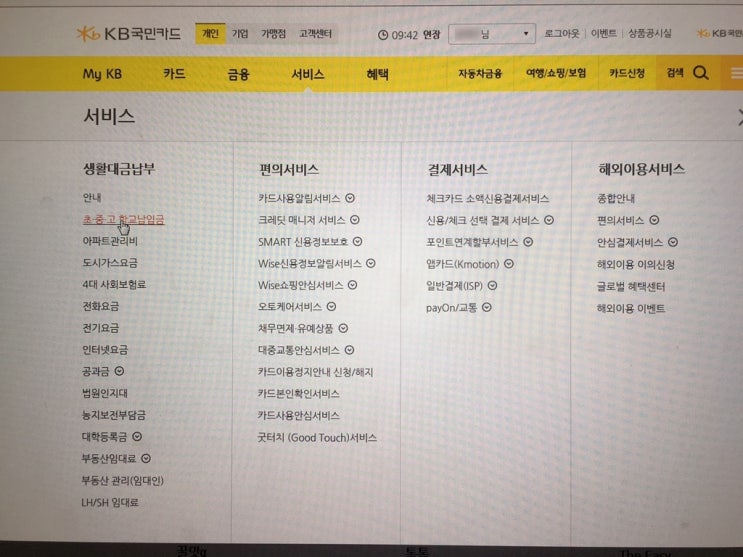Open 글로벌 혜택센터 link

(631, 286)
